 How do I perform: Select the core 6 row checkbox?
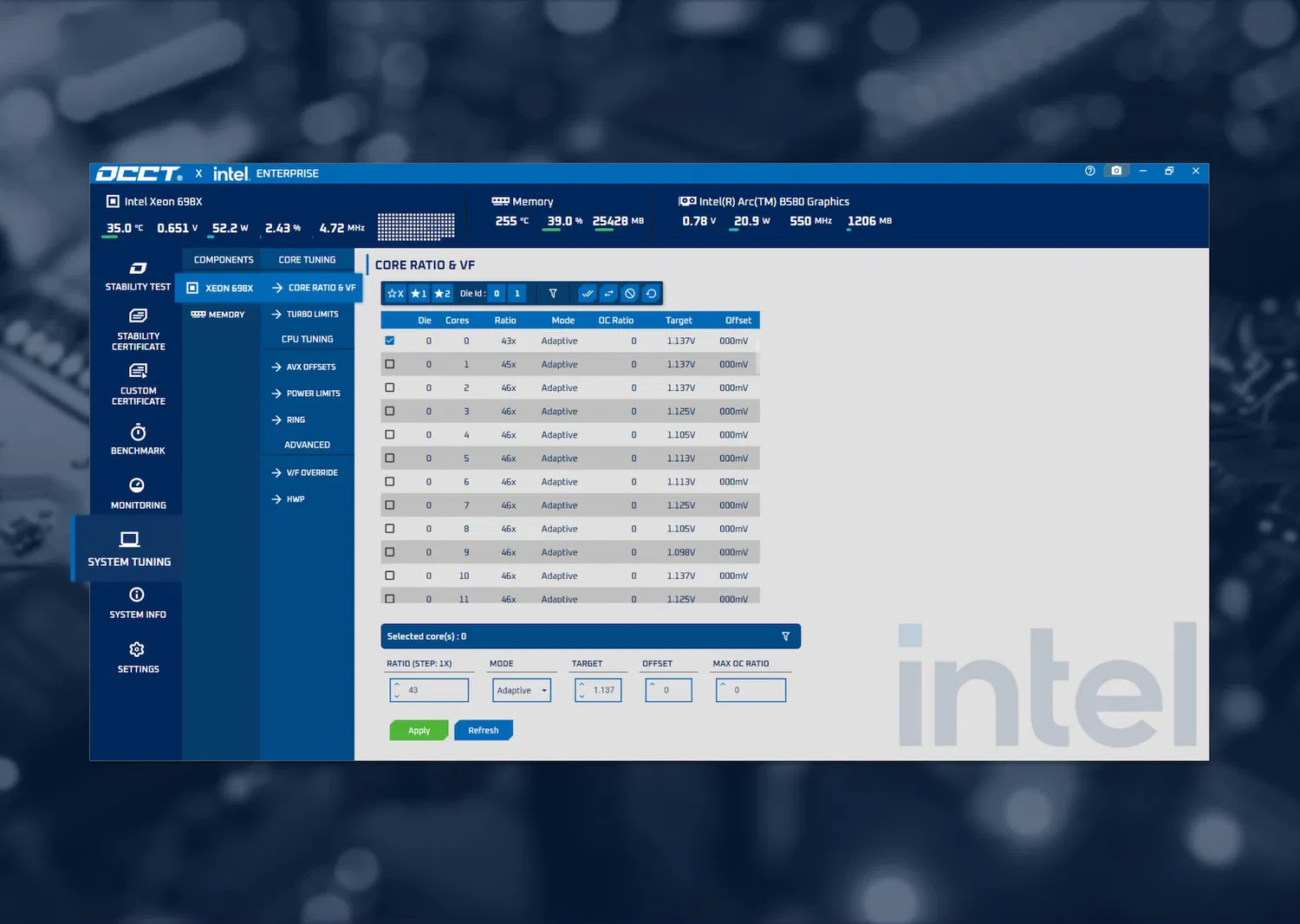pyautogui.click(x=390, y=481)
